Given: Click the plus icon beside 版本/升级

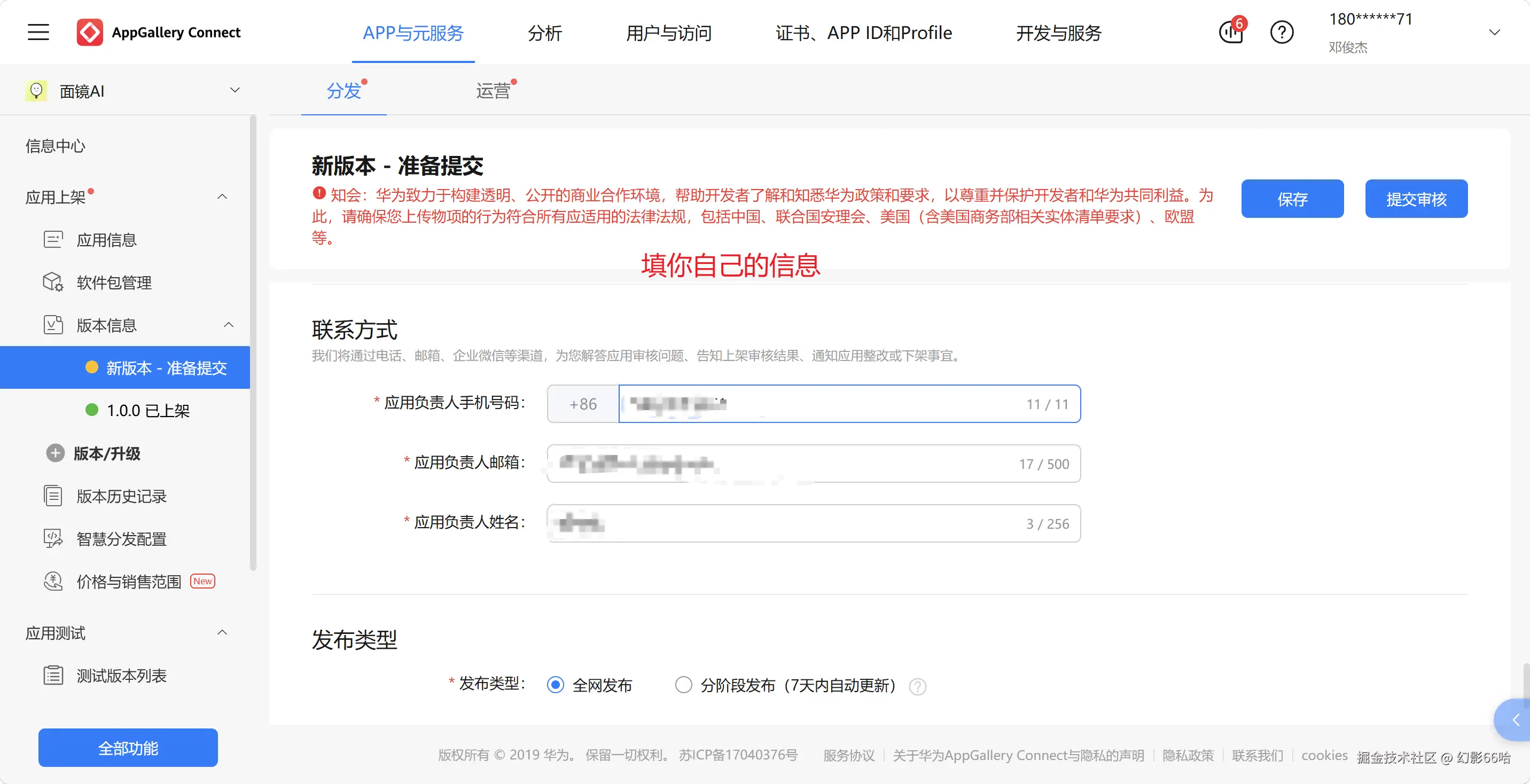Looking at the screenshot, I should [55, 453].
